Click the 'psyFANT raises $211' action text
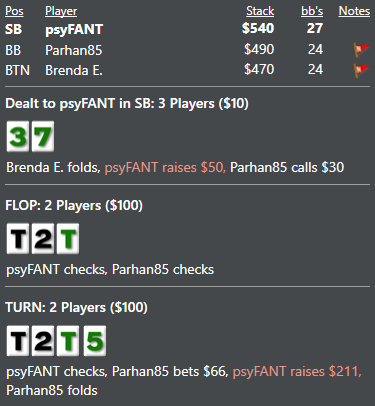375x406 pixels. [x=297, y=371]
